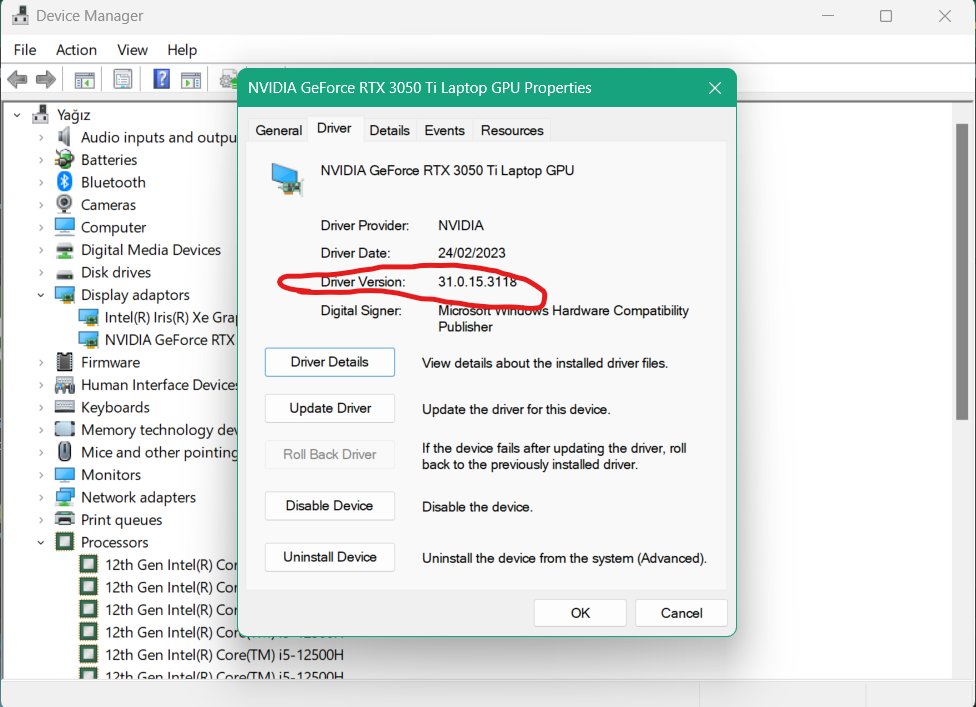Click the Device Manager title bar icon

pyautogui.click(x=20, y=15)
